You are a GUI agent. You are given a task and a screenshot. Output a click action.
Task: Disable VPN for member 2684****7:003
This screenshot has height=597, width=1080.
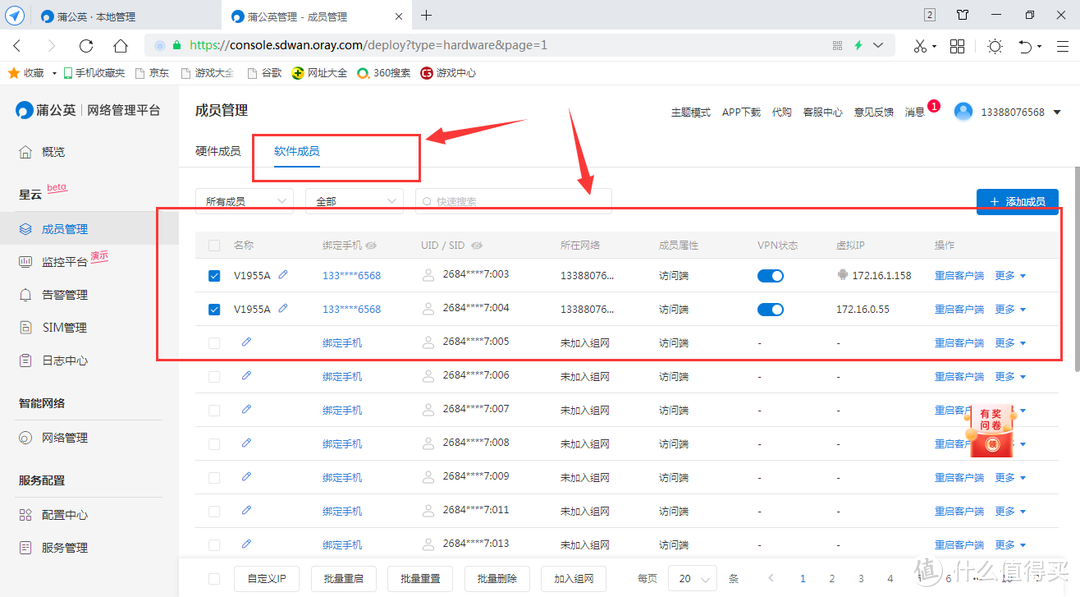(x=770, y=275)
